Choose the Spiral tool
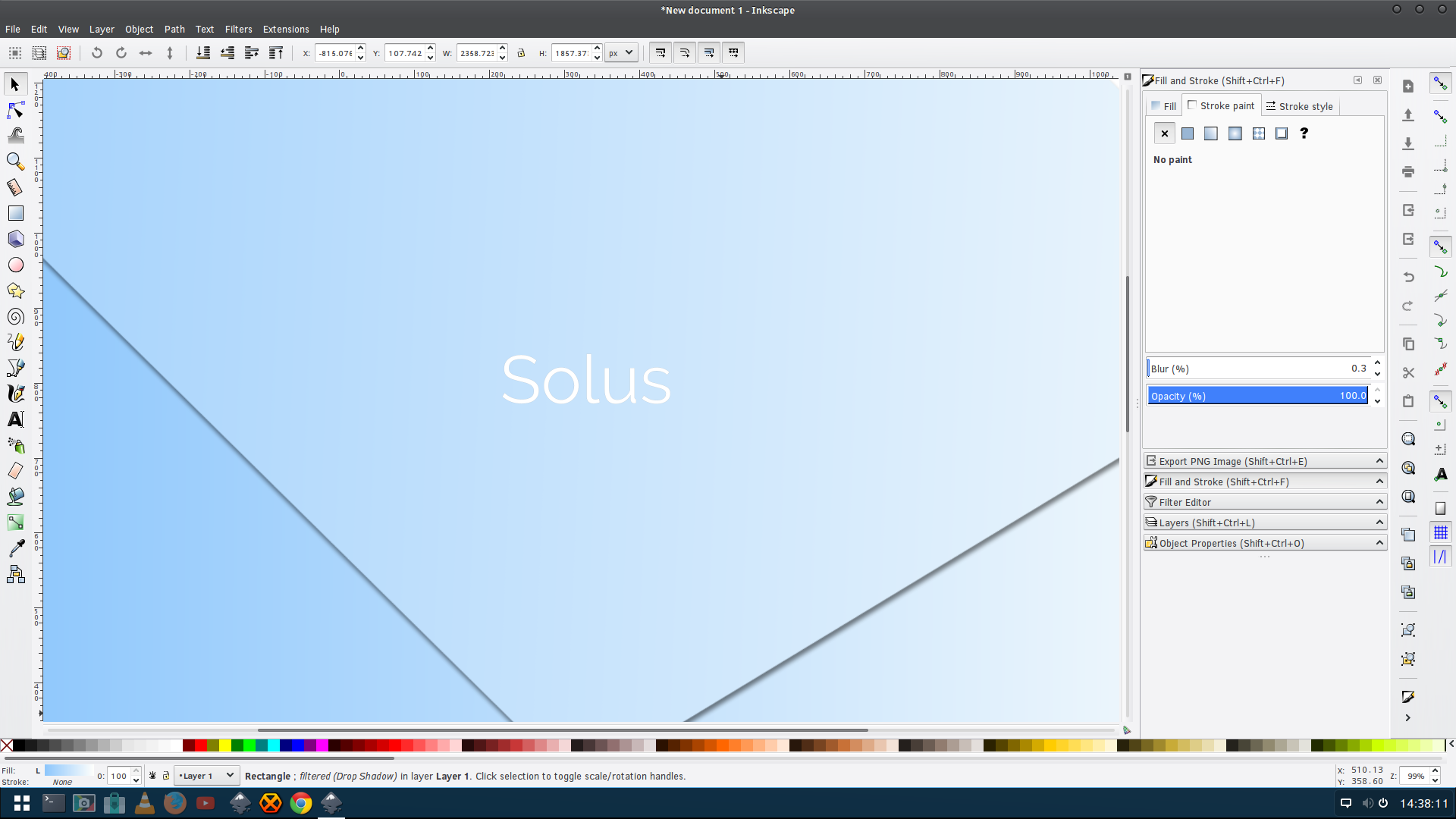 [15, 316]
